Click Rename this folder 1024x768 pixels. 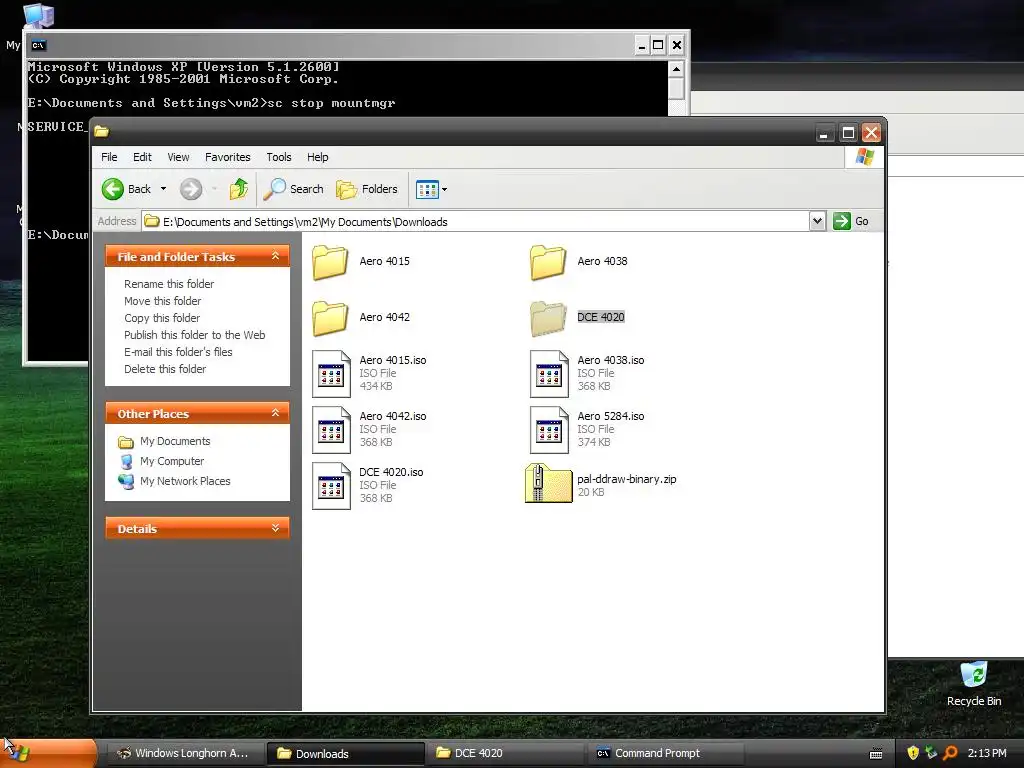[169, 284]
